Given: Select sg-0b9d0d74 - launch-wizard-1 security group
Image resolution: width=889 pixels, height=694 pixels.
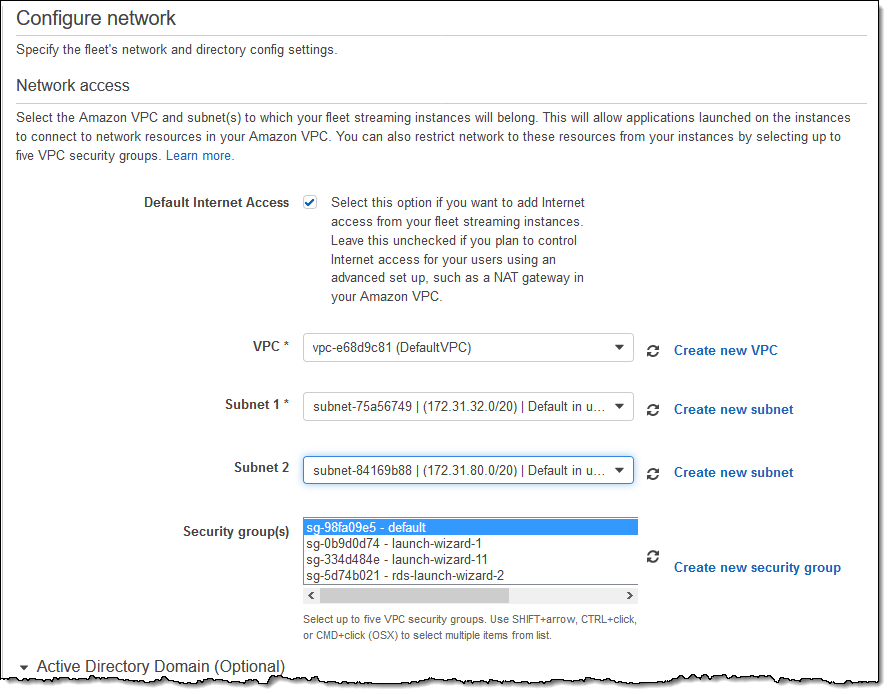Looking at the screenshot, I should pyautogui.click(x=470, y=543).
